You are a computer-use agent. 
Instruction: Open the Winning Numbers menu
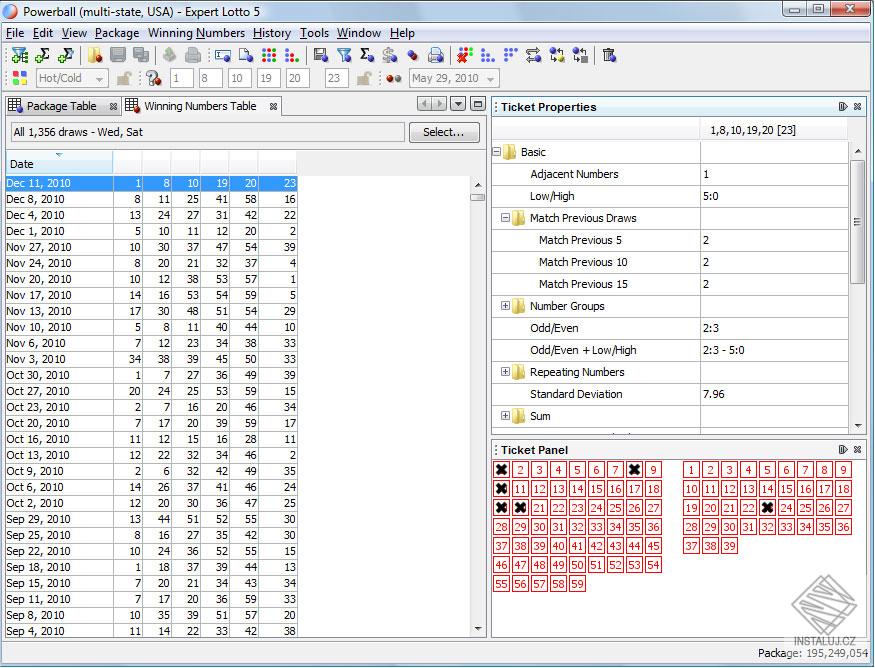[x=196, y=33]
